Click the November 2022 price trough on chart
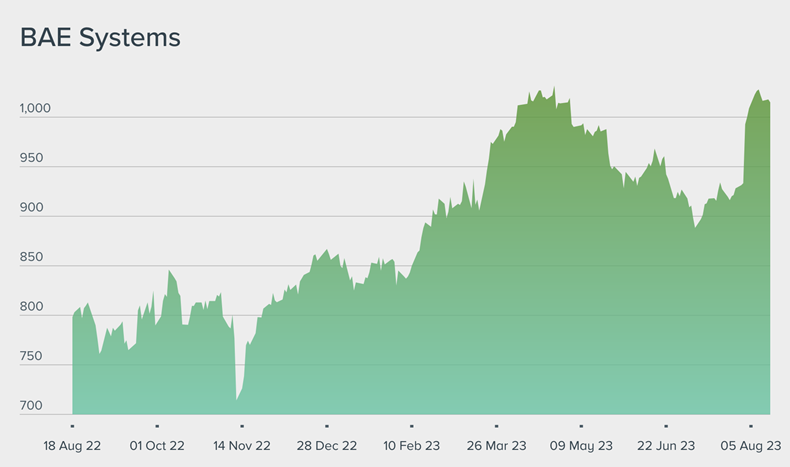The width and height of the screenshot is (790, 467). click(236, 400)
